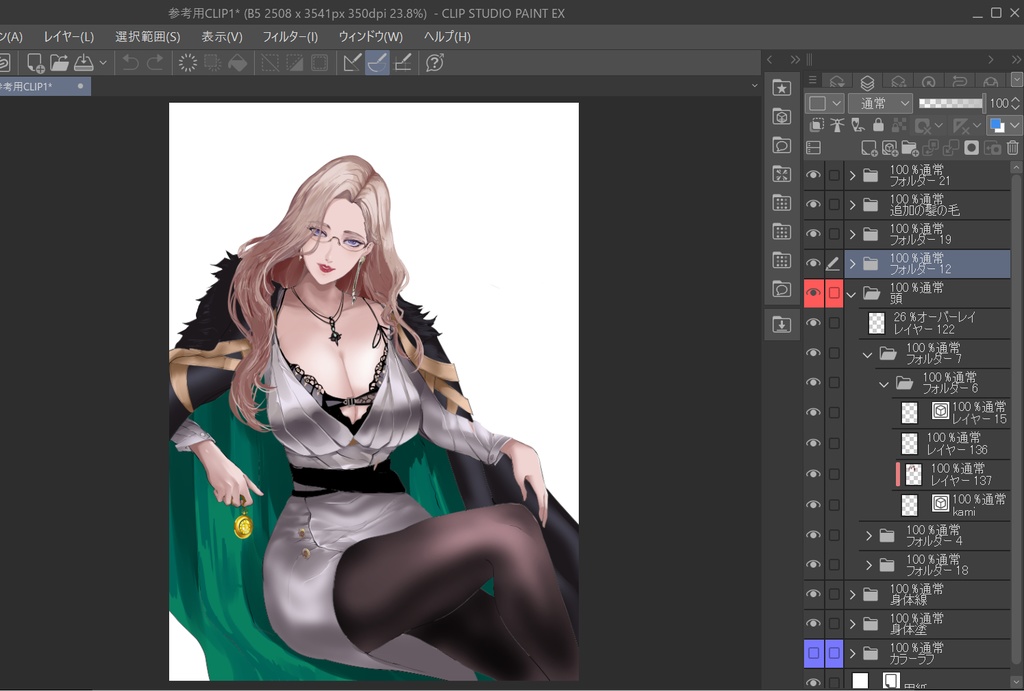Click the New layer folder icon
The image size is (1024, 691).
[x=909, y=148]
